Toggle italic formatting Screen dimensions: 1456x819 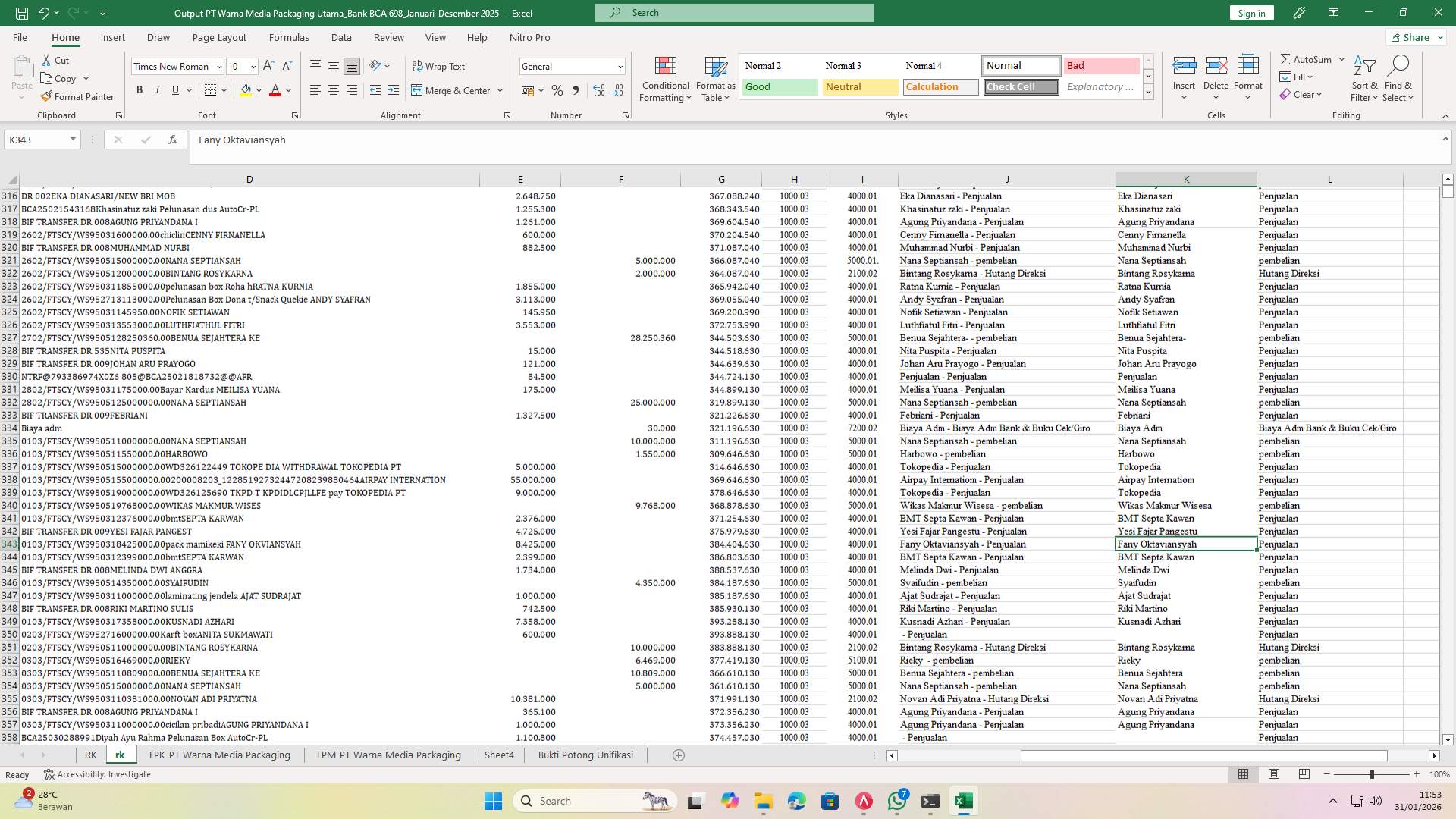pos(158,89)
